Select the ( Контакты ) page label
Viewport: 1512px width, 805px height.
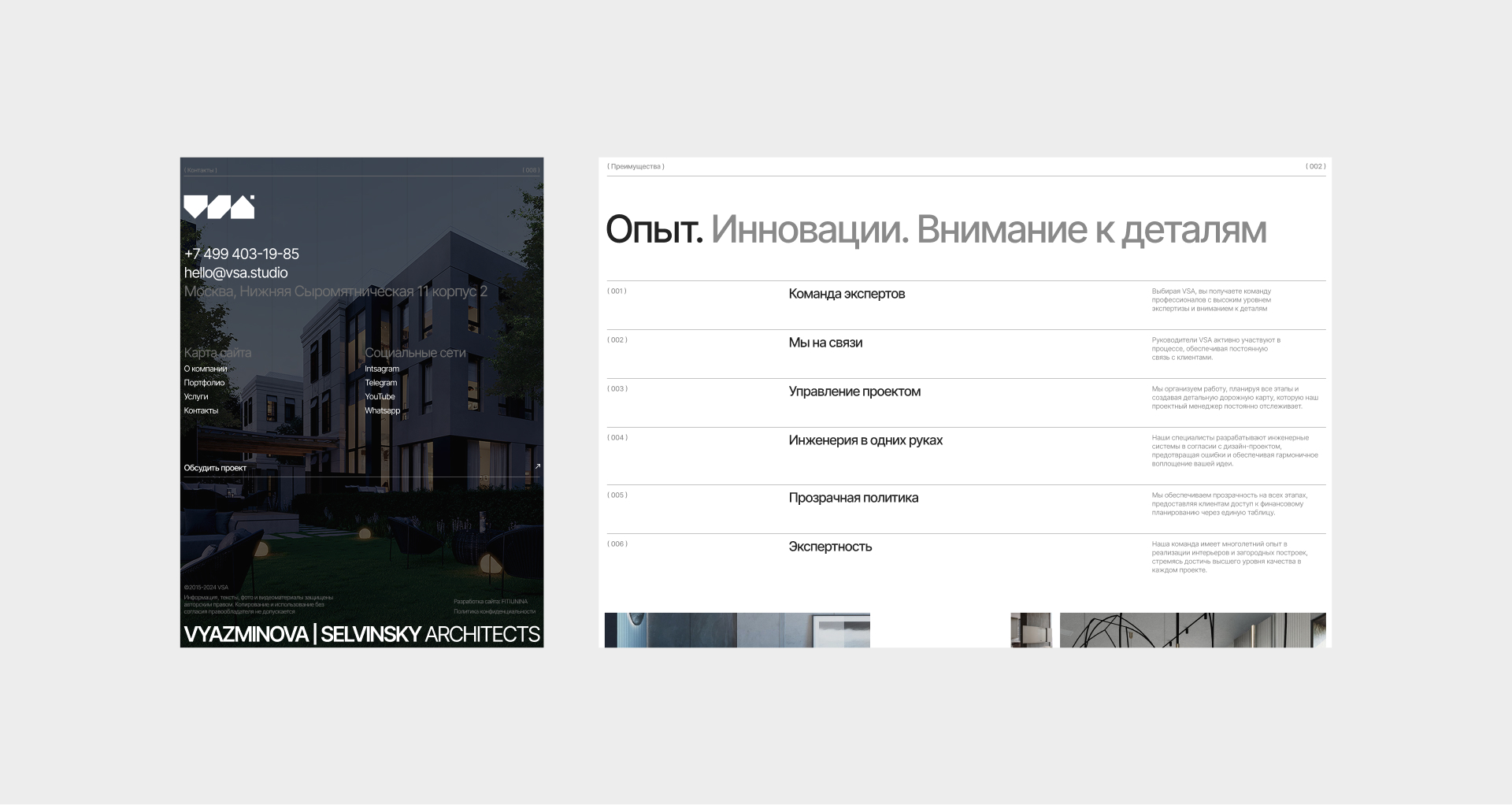point(200,169)
